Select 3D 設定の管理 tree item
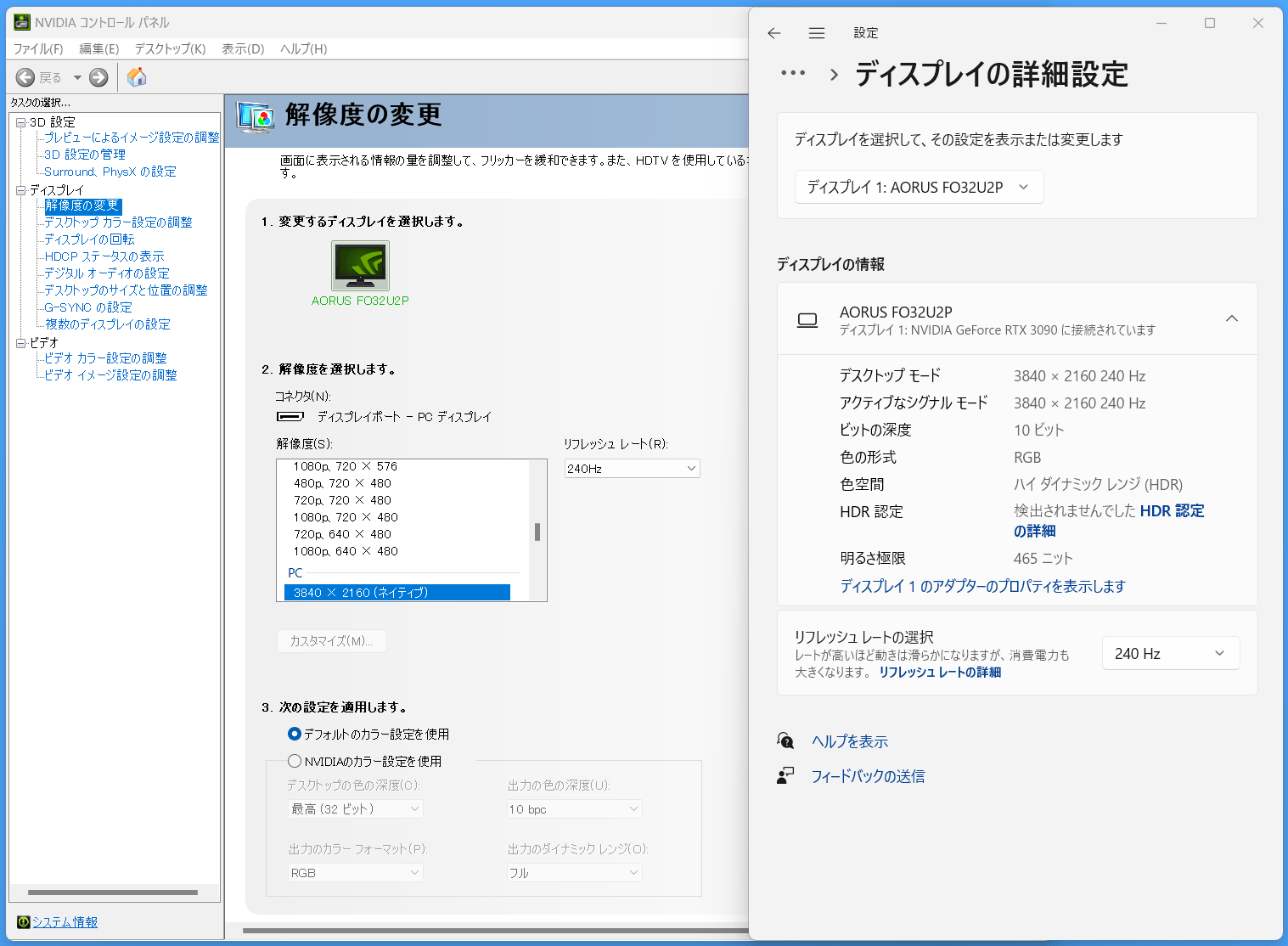Viewport: 1288px width, 946px height. [85, 155]
